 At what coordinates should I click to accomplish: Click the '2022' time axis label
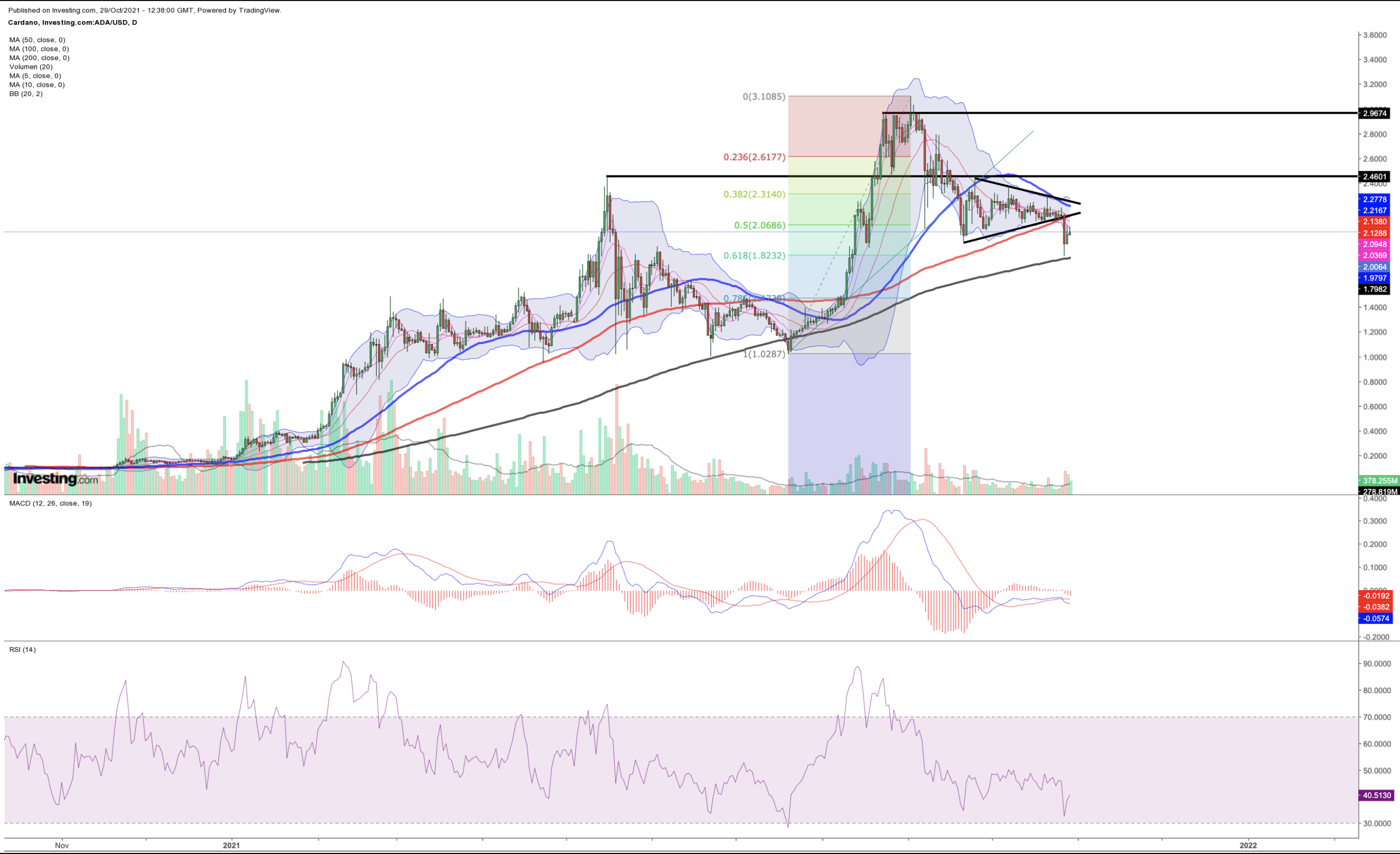point(1248,845)
